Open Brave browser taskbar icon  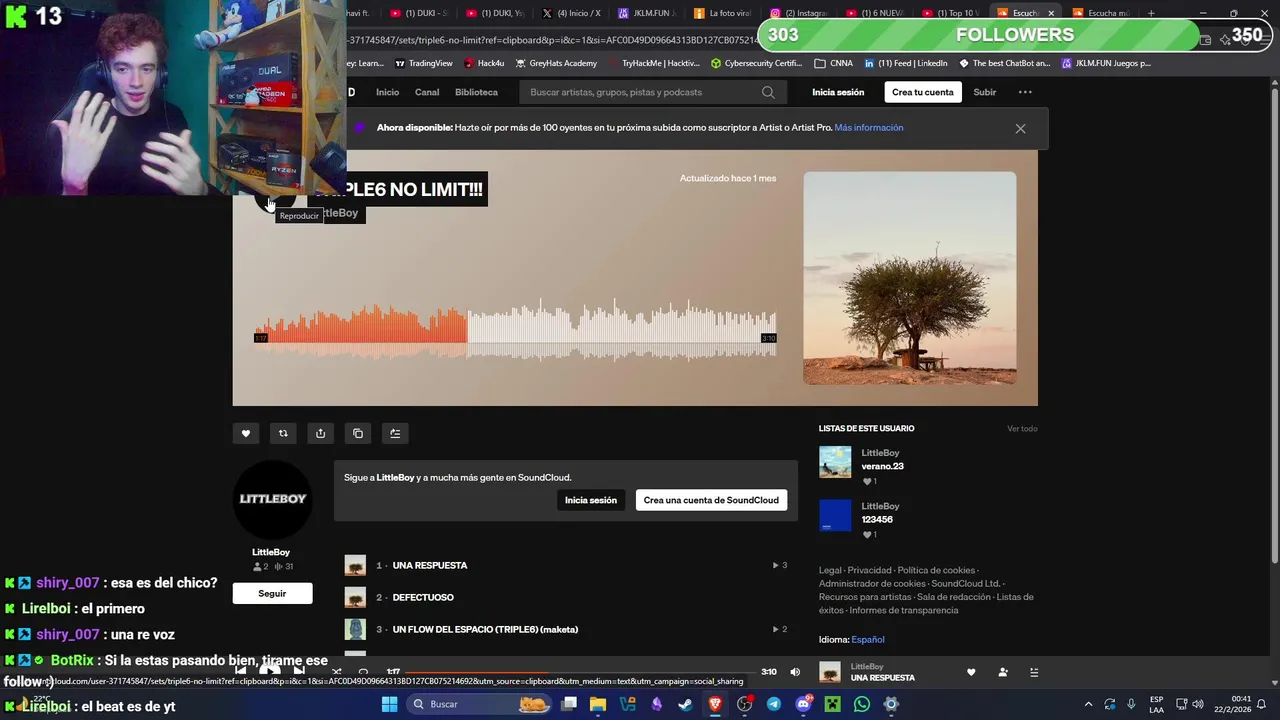(715, 704)
